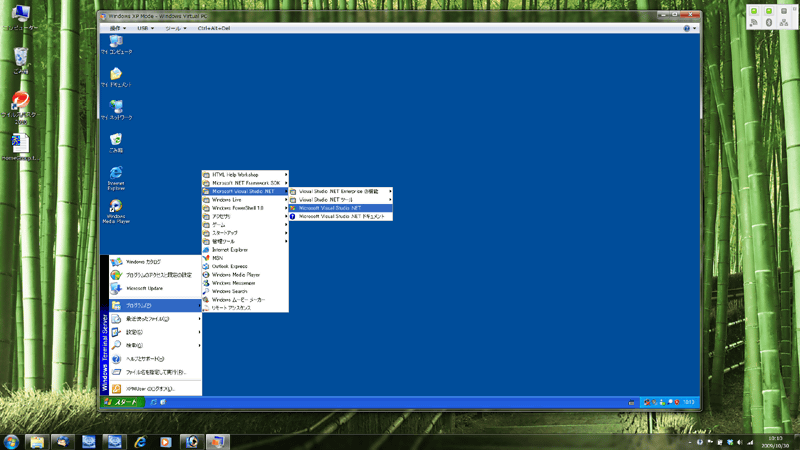This screenshot has width=800, height=450.
Task: Click the IE quick launch icon in XP taskbar
Action: pos(154,402)
